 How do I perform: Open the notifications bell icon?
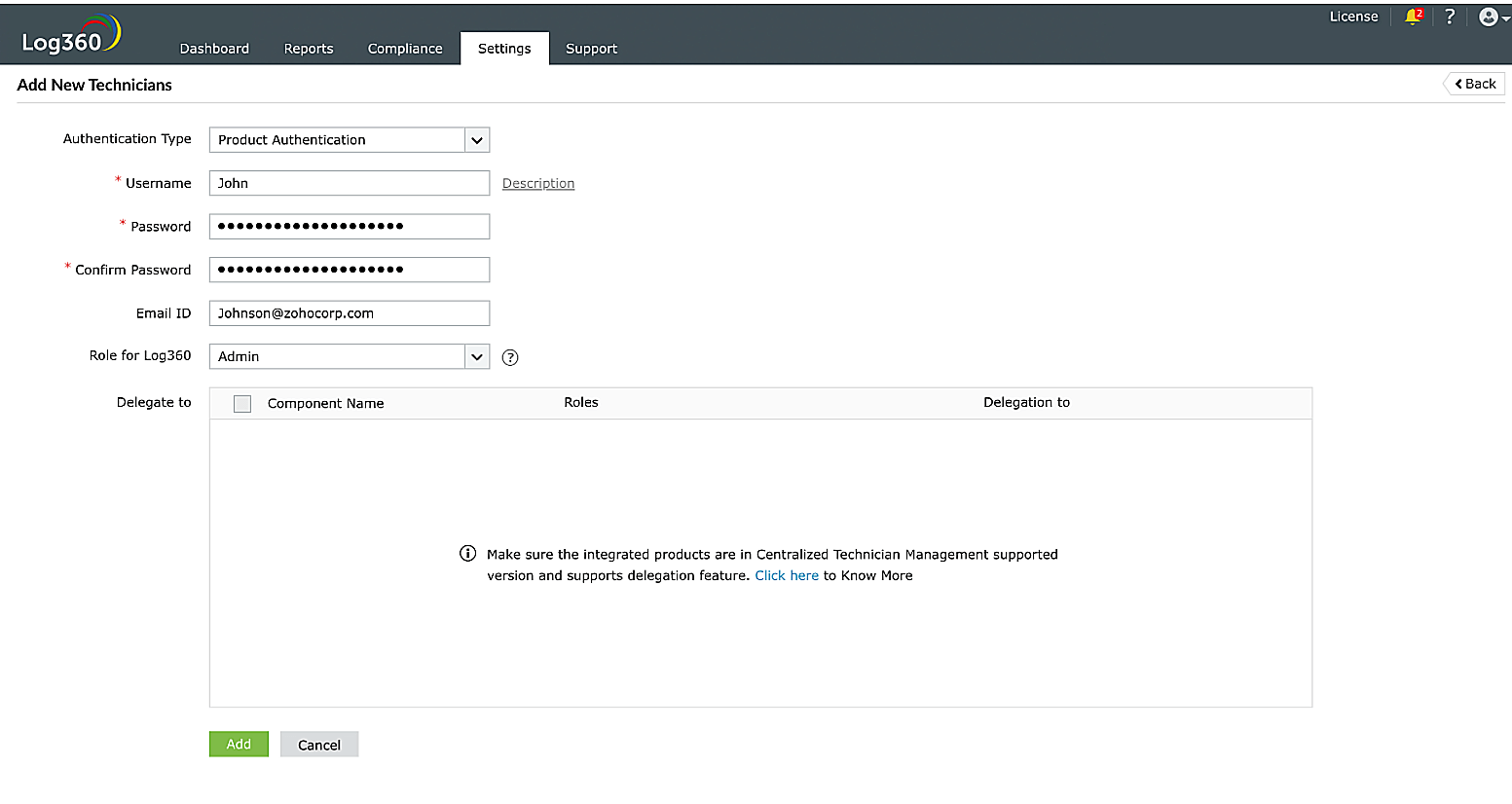tap(1413, 17)
